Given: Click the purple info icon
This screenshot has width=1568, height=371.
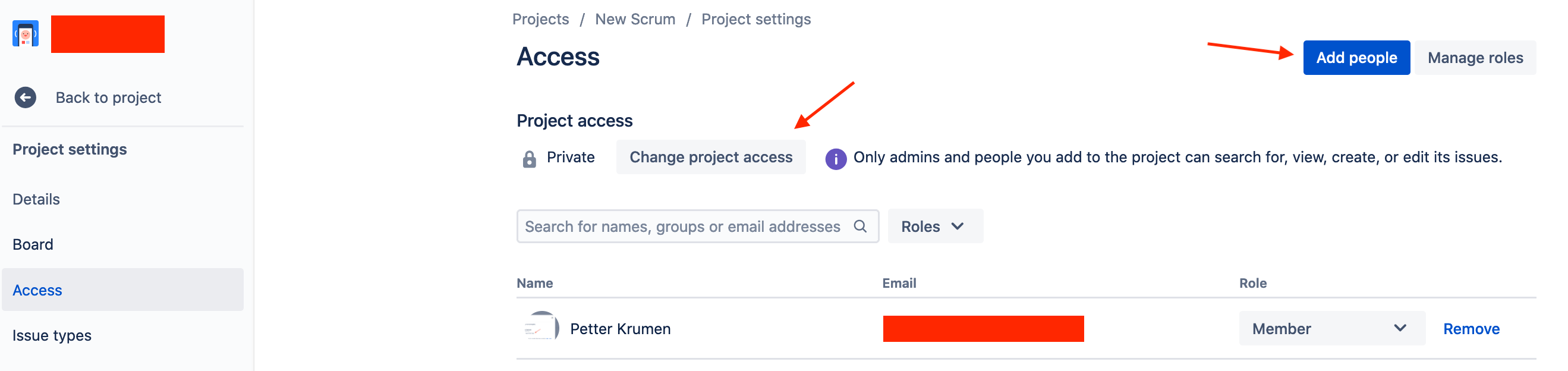Looking at the screenshot, I should pyautogui.click(x=836, y=159).
